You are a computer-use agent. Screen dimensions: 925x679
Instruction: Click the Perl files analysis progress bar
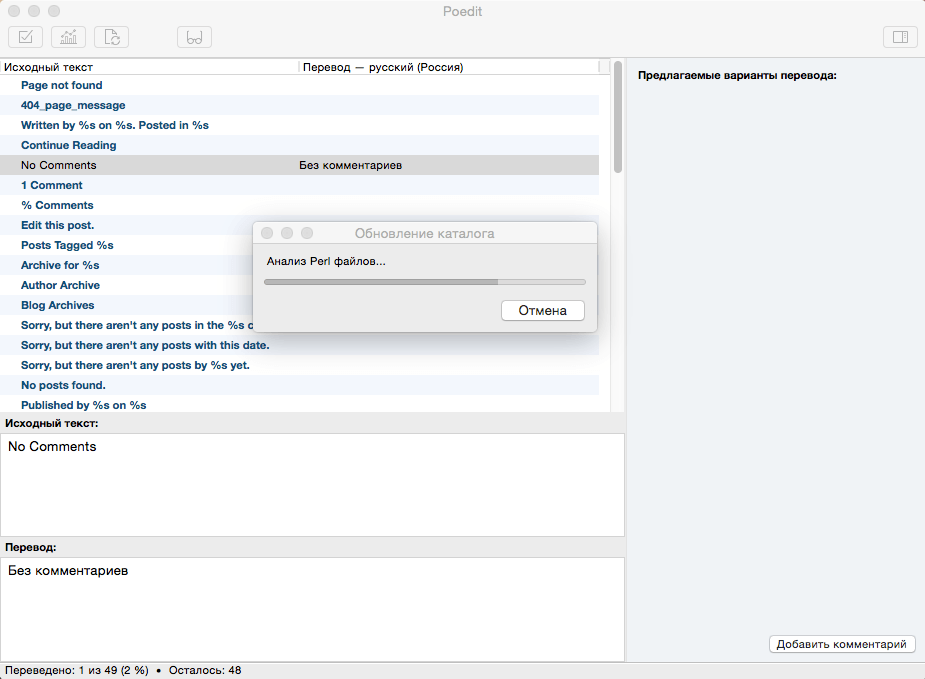[425, 282]
